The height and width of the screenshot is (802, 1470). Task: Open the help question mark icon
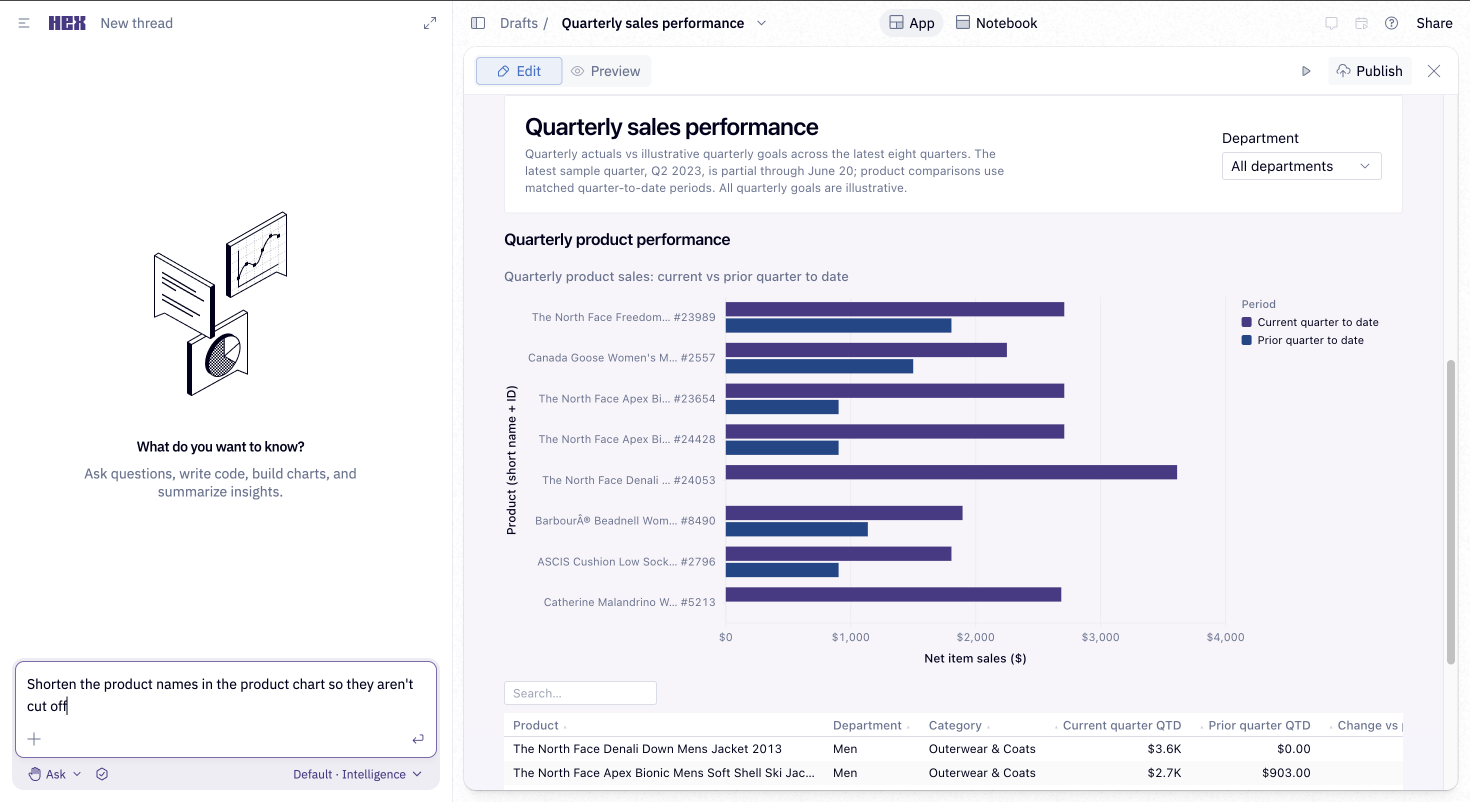1391,23
